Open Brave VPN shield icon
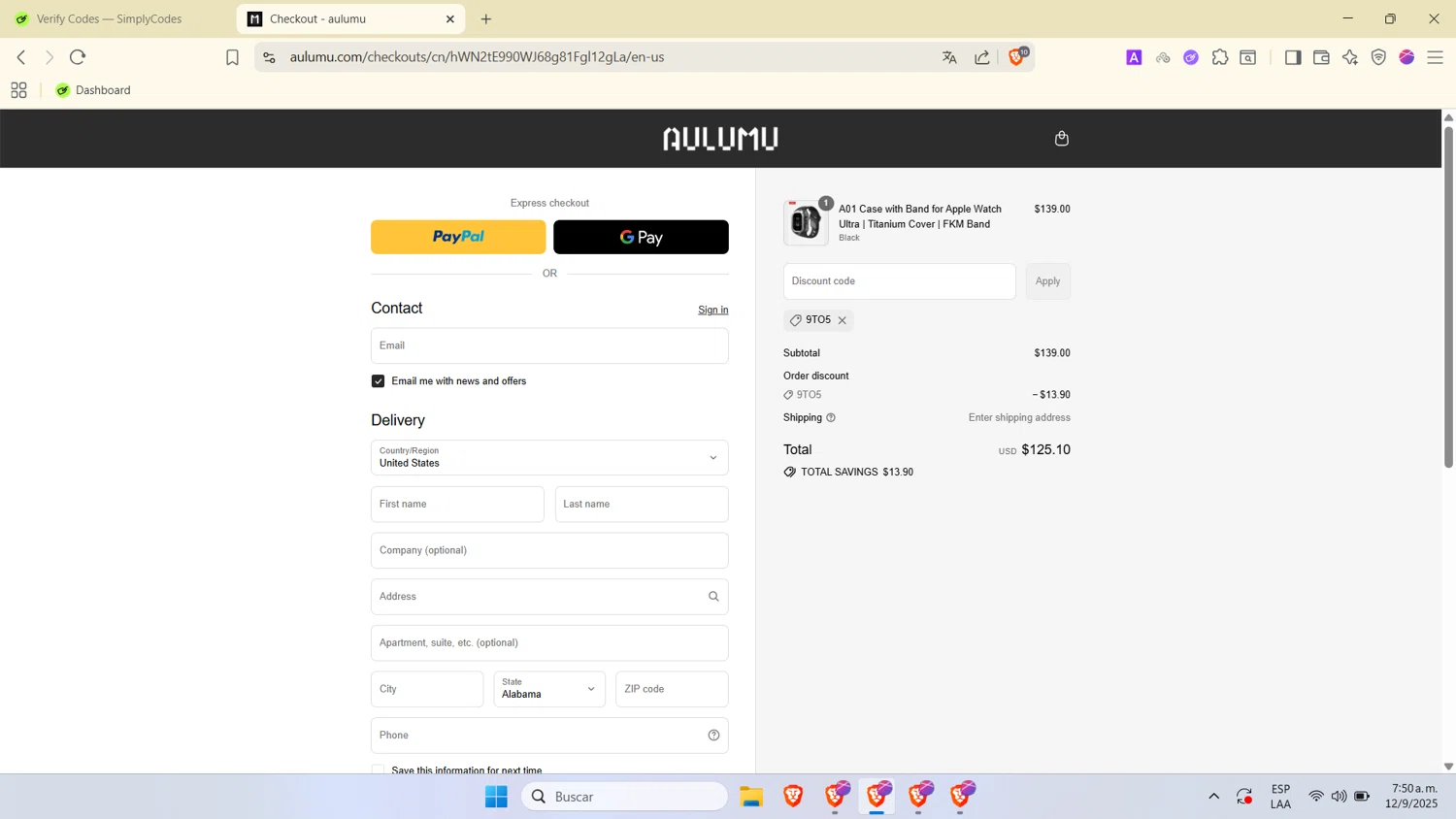The image size is (1456, 819). point(1378,57)
